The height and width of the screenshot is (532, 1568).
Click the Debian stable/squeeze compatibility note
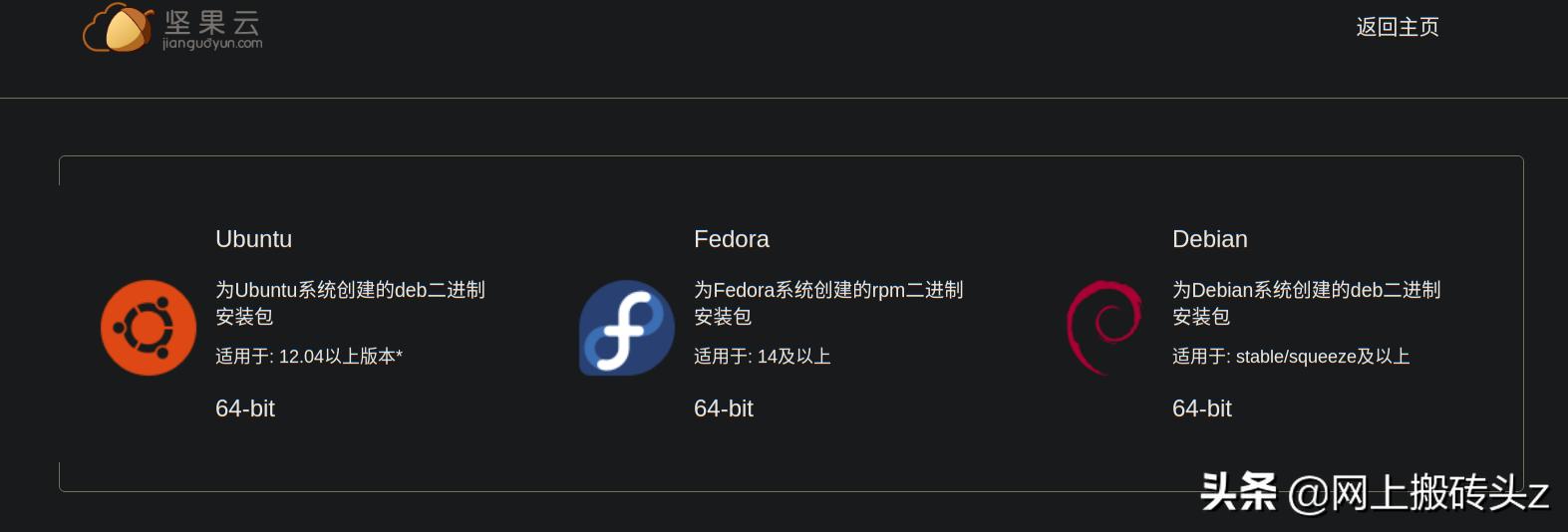(1290, 357)
